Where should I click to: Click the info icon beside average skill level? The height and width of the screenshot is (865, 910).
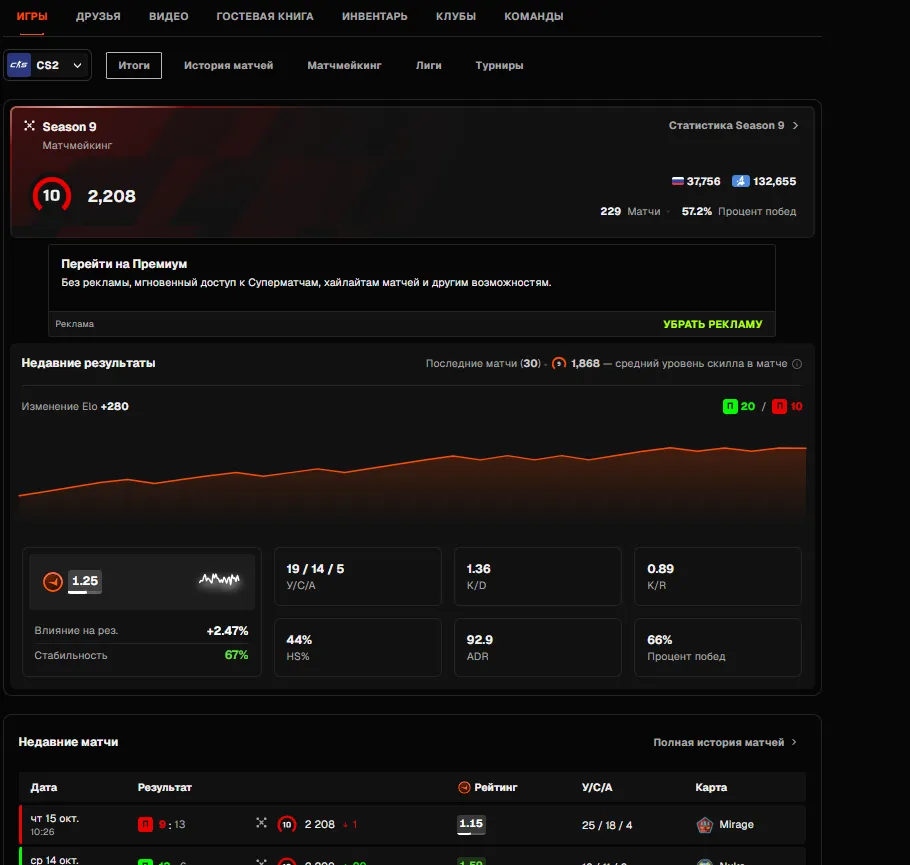pos(797,364)
